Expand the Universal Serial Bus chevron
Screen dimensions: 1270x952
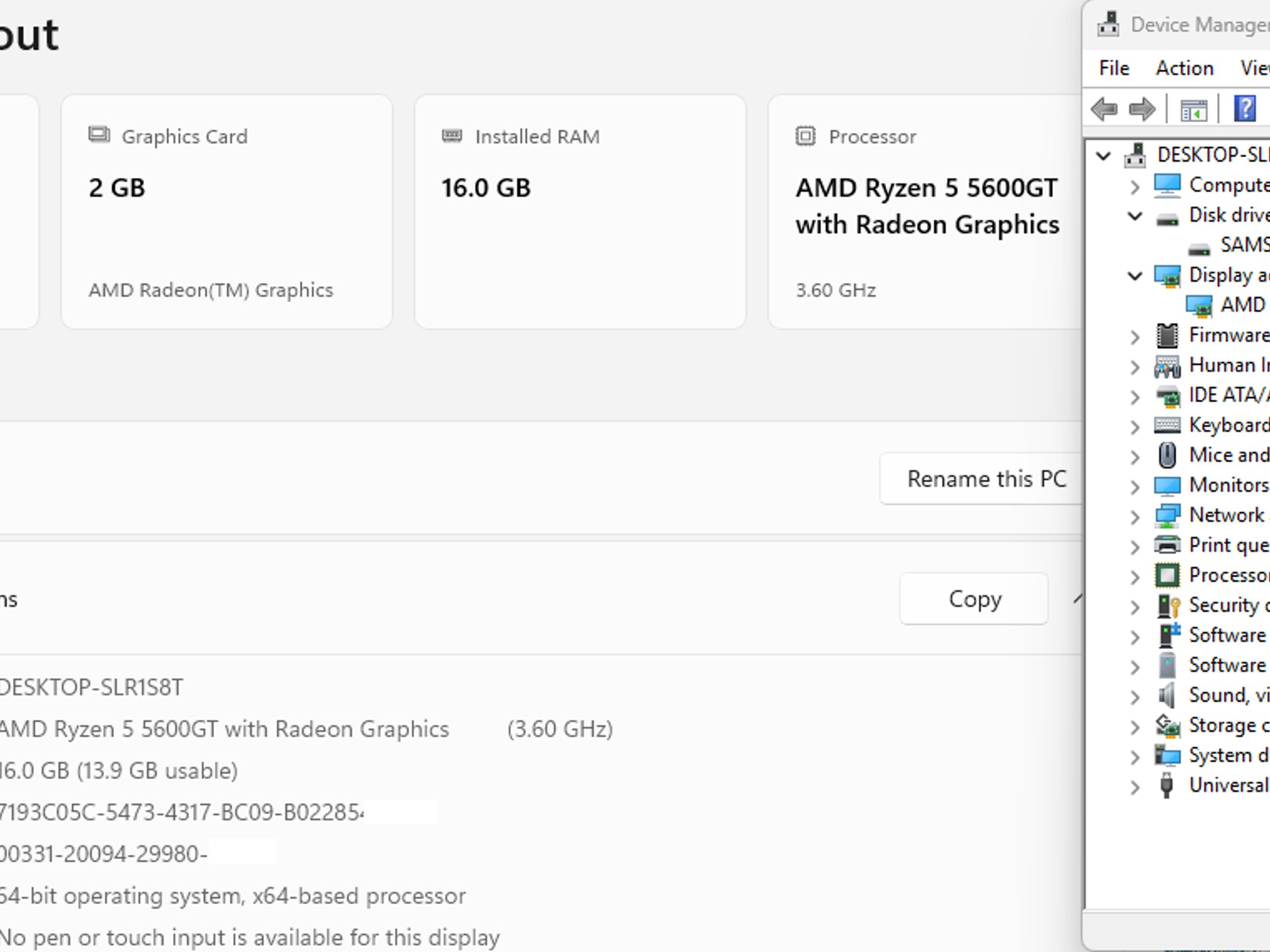[x=1135, y=788]
